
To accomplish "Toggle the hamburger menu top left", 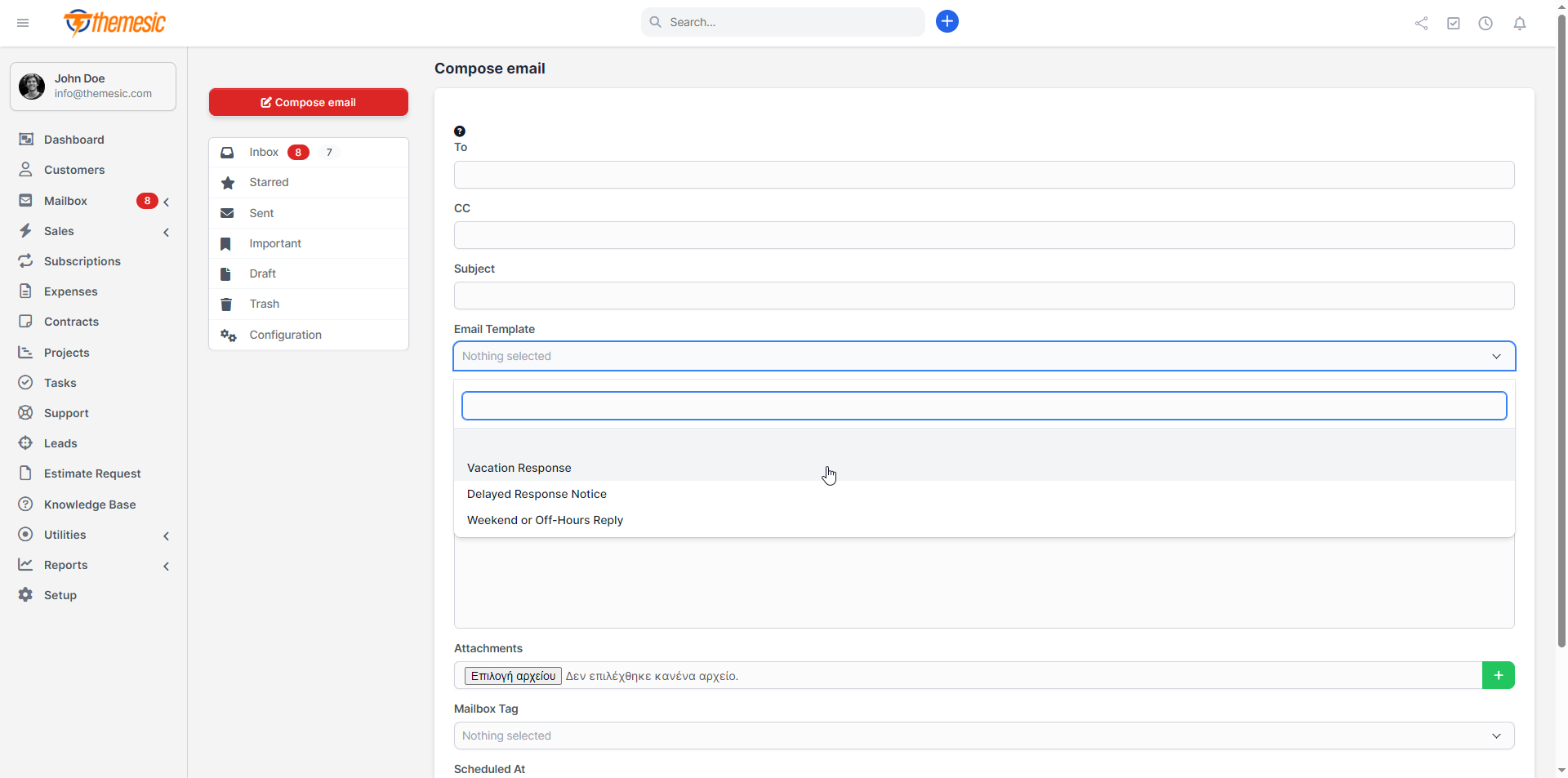I will [22, 23].
